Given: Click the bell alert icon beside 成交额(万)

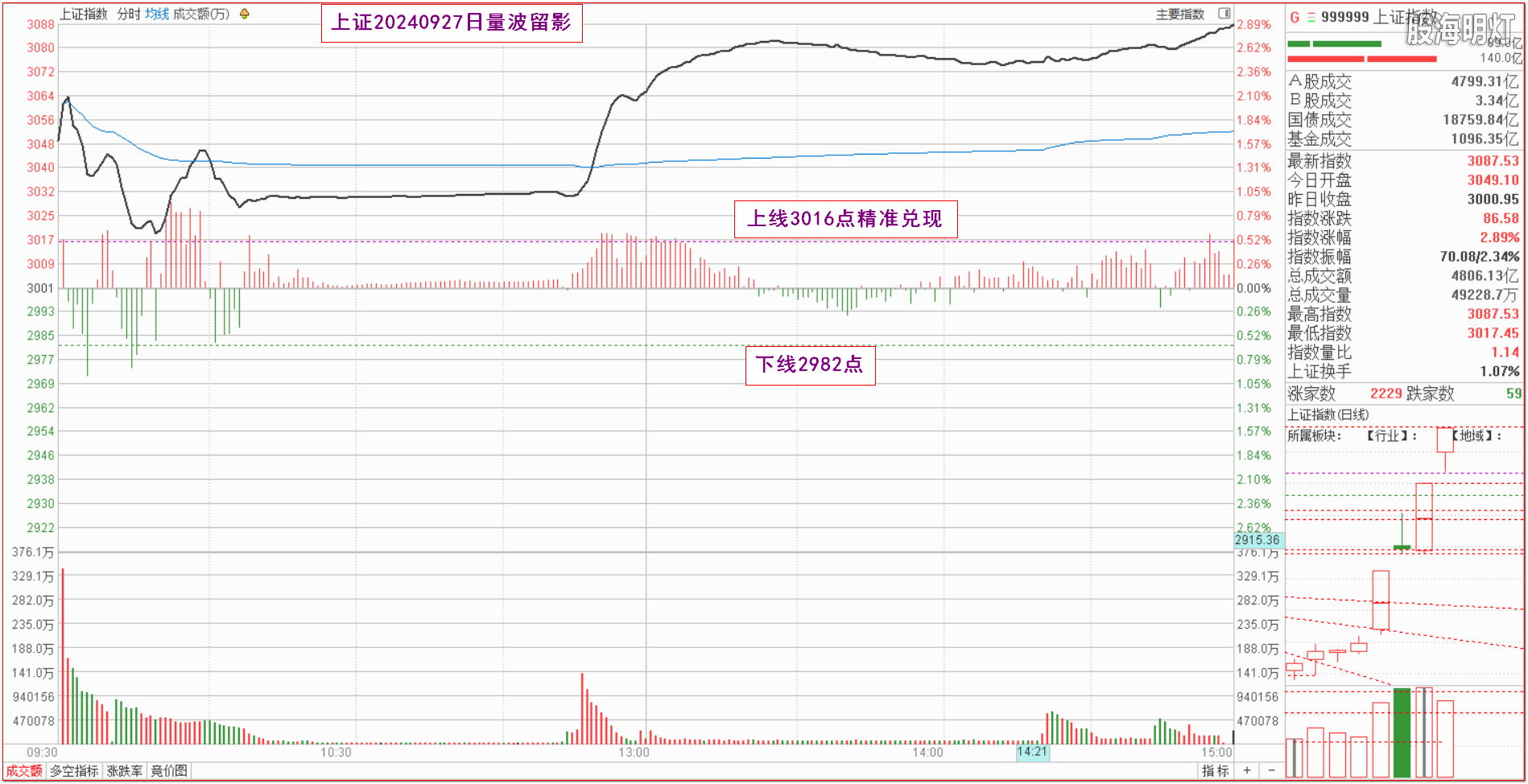Looking at the screenshot, I should click(245, 14).
